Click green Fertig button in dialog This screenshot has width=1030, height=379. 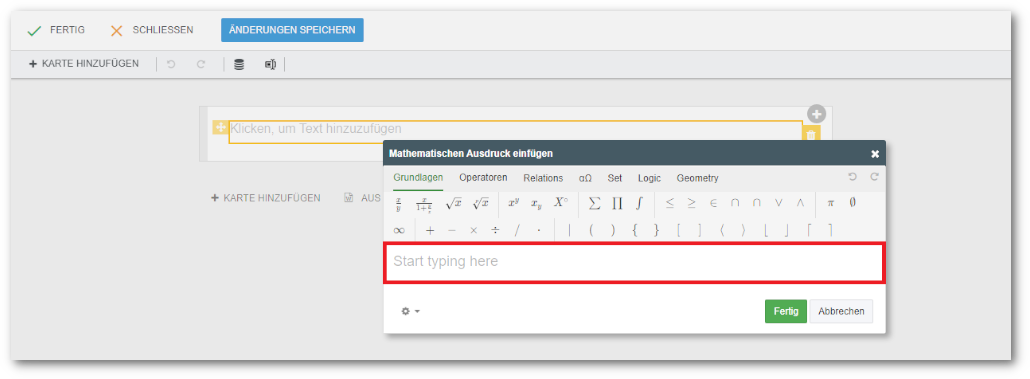click(786, 311)
